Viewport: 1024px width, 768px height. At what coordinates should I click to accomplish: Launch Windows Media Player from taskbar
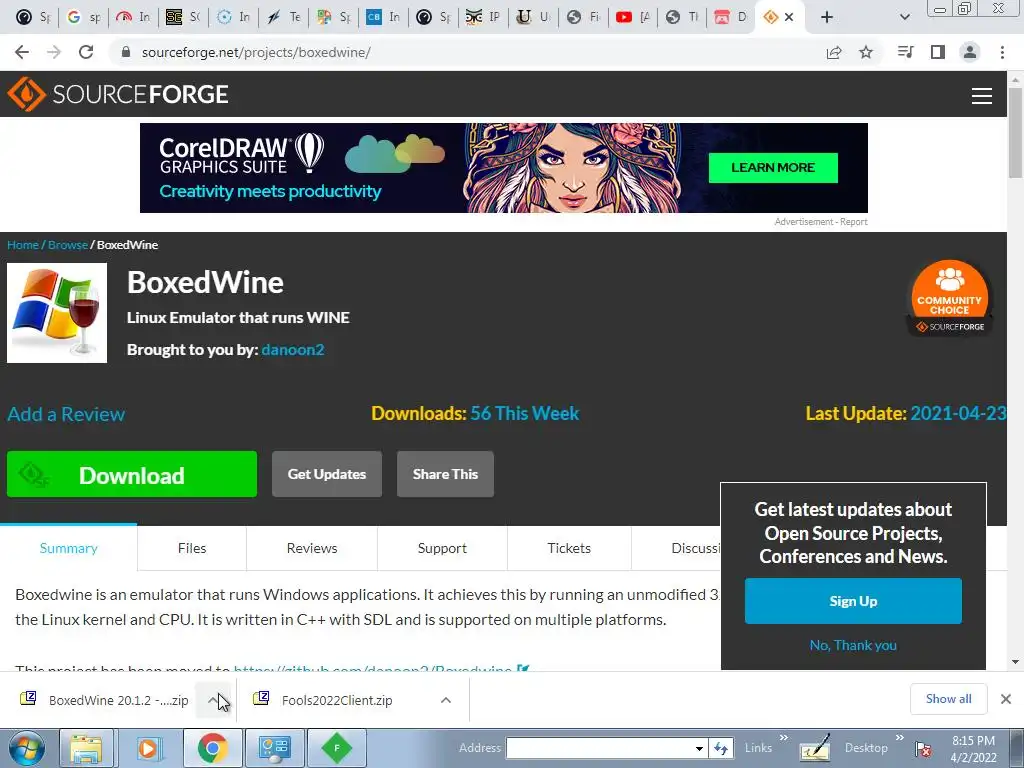149,748
